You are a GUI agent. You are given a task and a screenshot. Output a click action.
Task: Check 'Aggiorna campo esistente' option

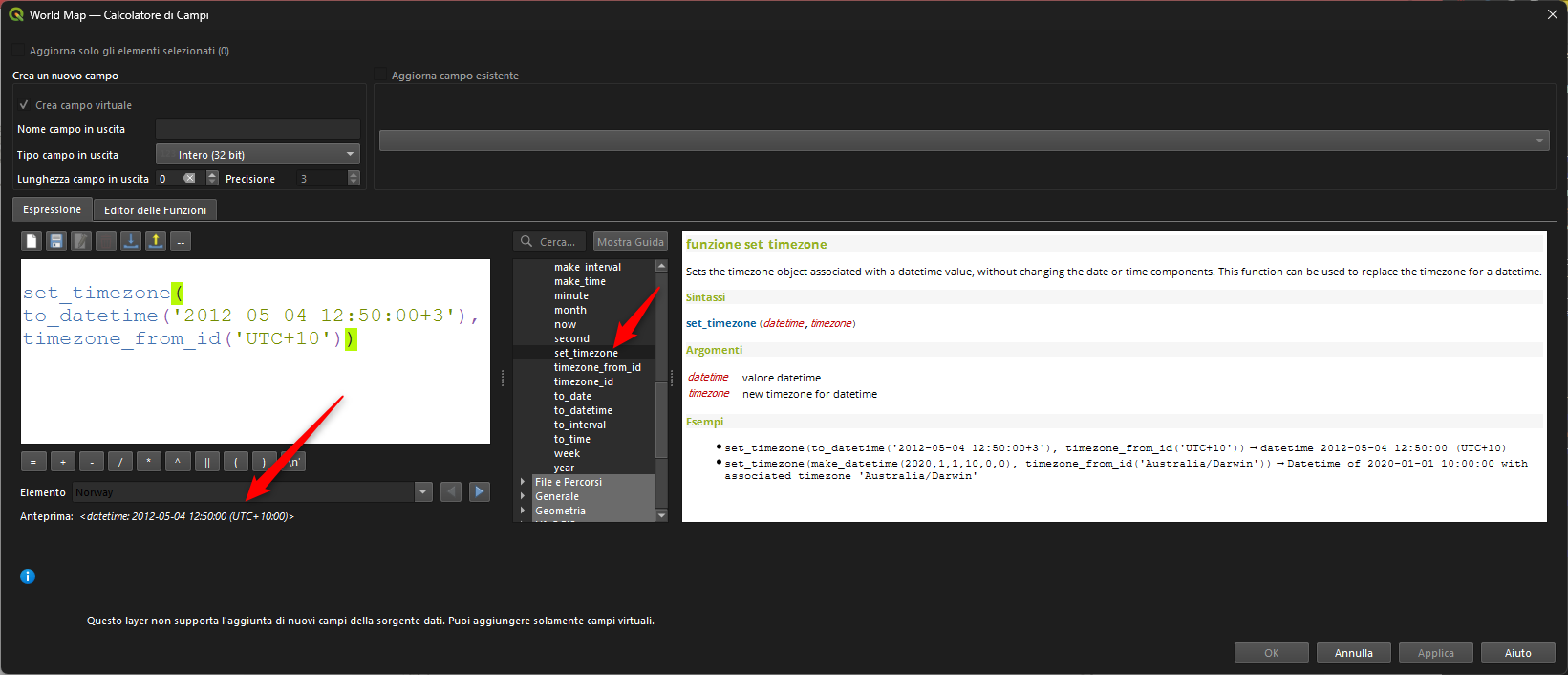381,76
